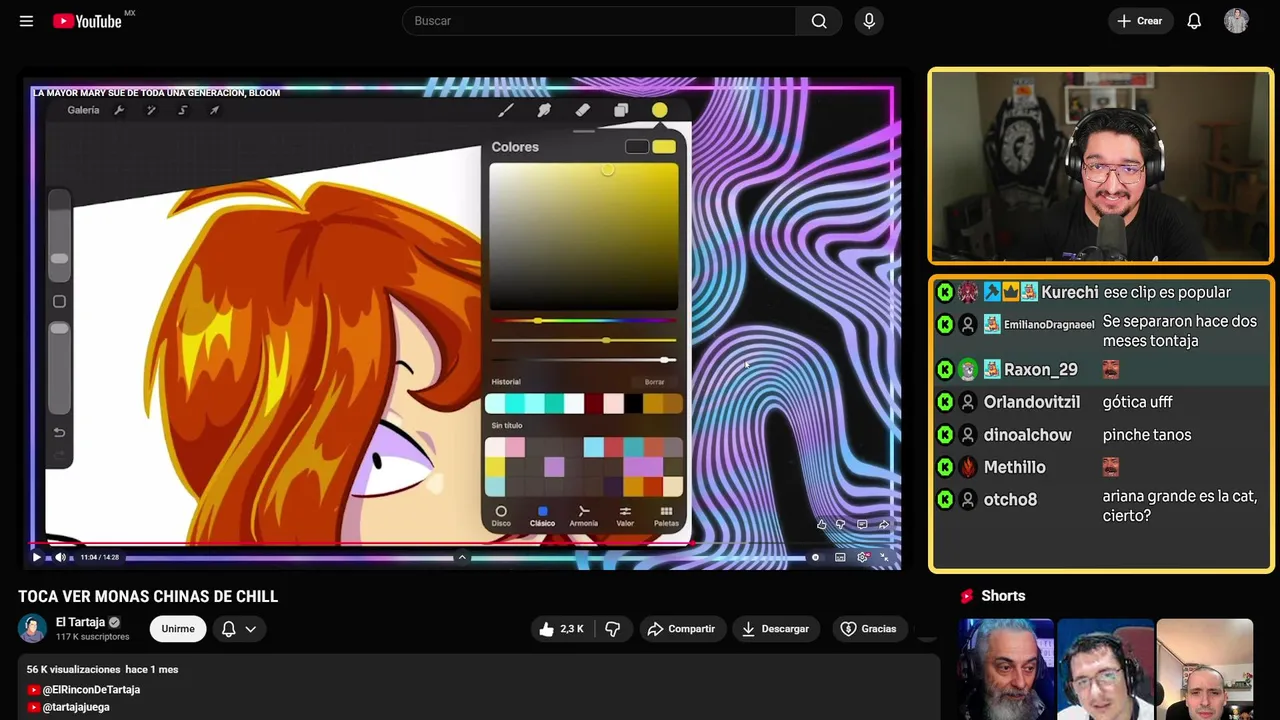
Task: Click the Compartir button
Action: coord(682,629)
